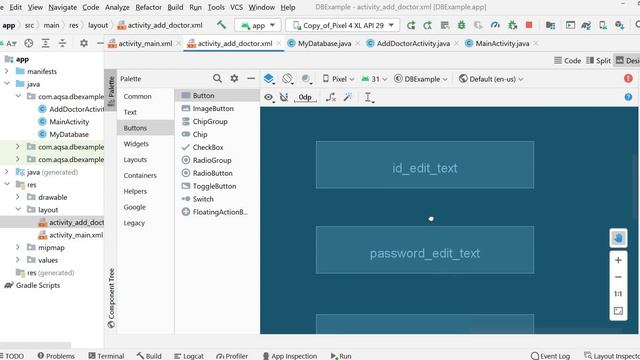Open the VCS menu
The image size is (640, 360).
(236, 7)
